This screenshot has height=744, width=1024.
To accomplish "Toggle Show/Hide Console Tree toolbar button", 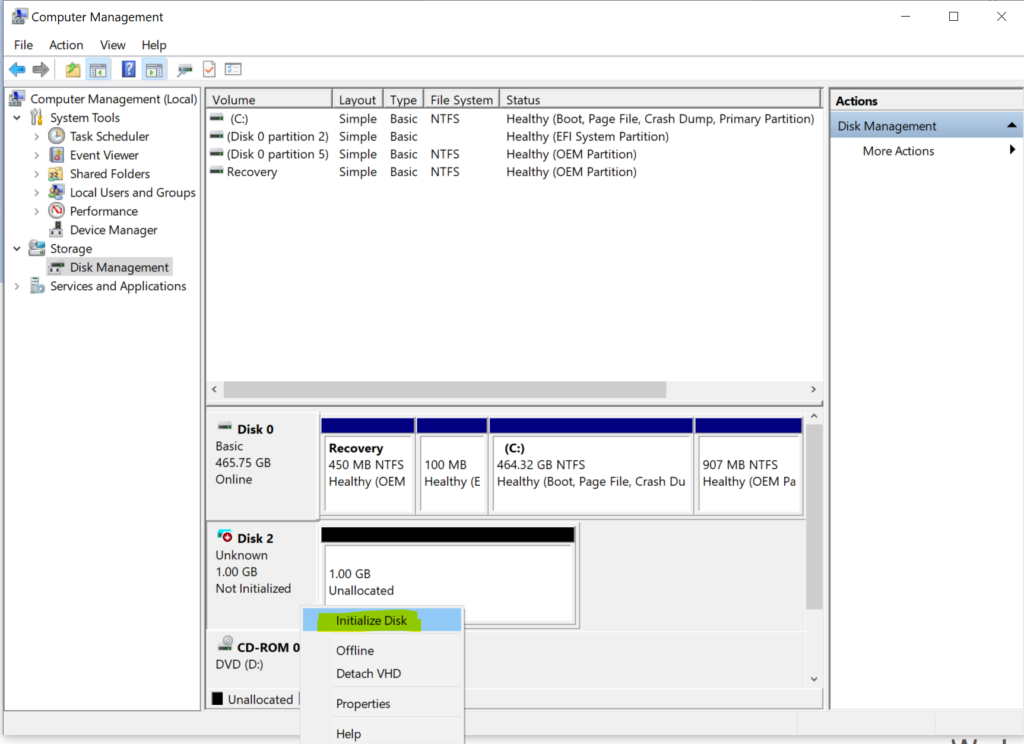I will 98,69.
